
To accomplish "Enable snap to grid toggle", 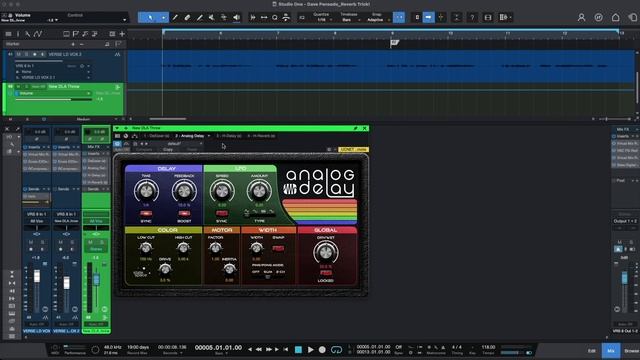I will click(x=399, y=18).
